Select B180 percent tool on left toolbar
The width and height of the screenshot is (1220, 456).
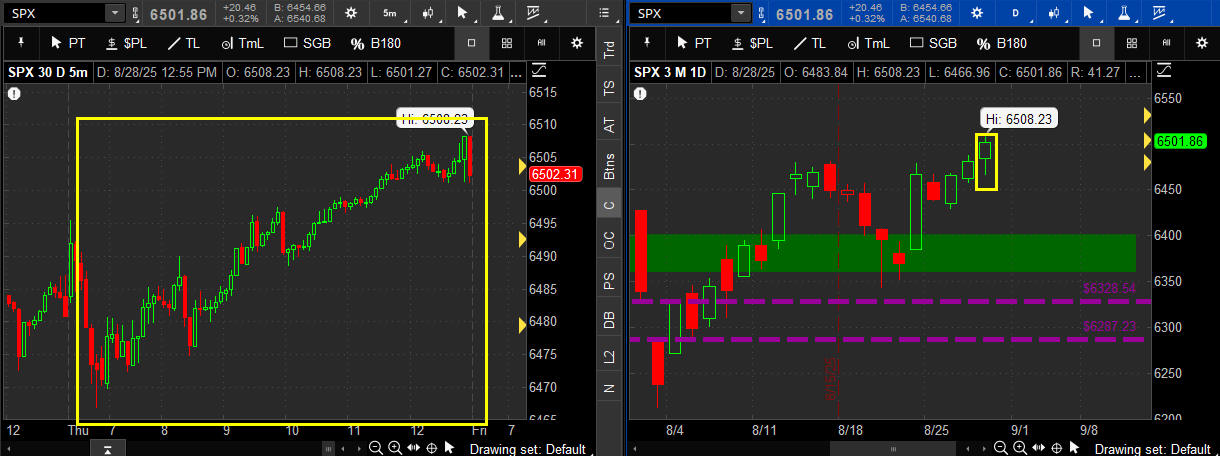click(375, 43)
